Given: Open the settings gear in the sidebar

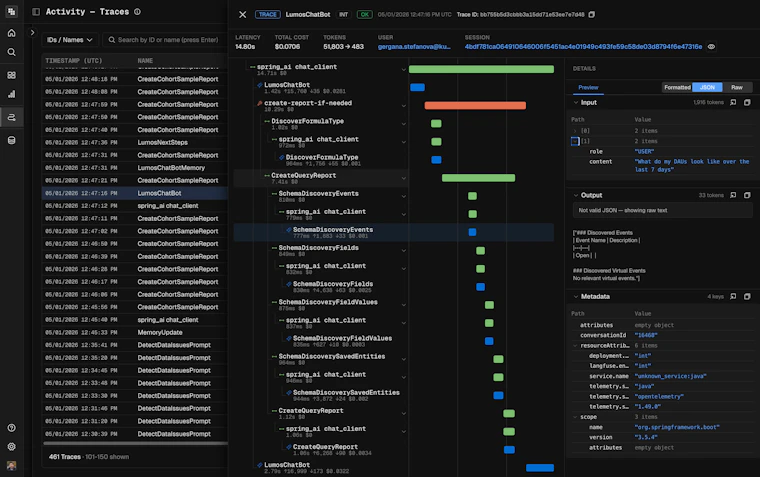Looking at the screenshot, I should 12,446.
